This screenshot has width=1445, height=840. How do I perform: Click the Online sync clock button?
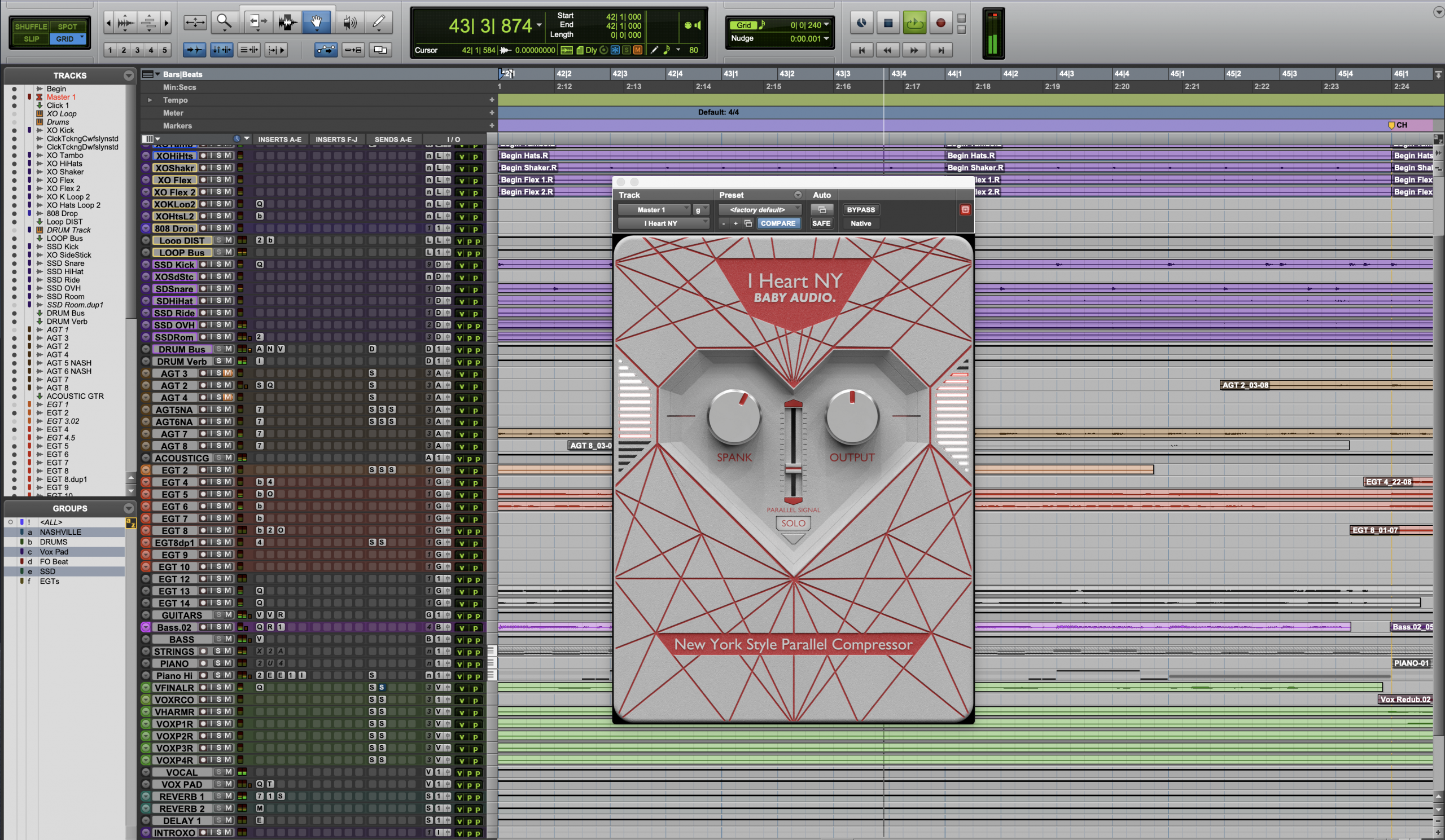pos(861,23)
